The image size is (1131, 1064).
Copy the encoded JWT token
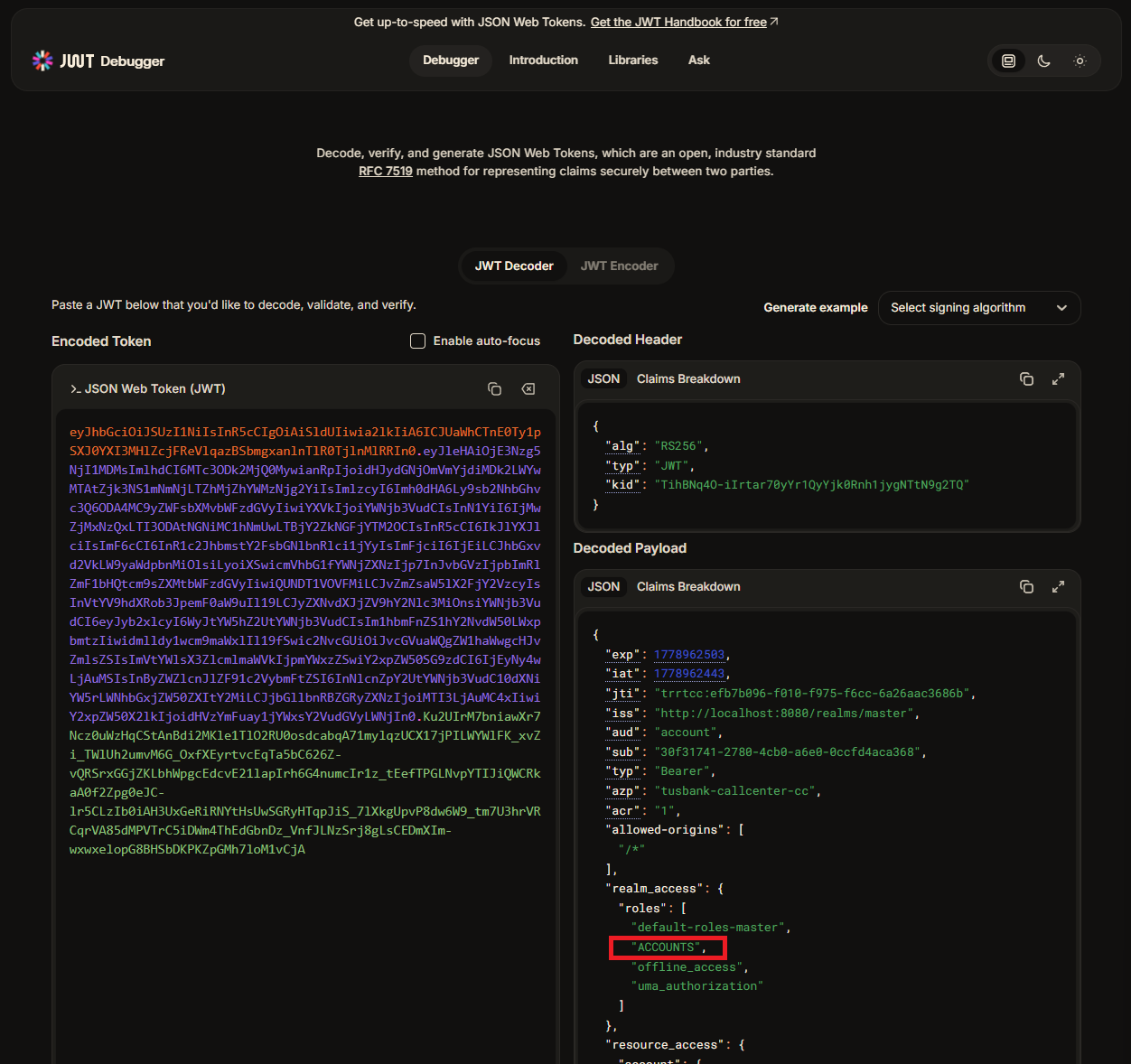[494, 388]
